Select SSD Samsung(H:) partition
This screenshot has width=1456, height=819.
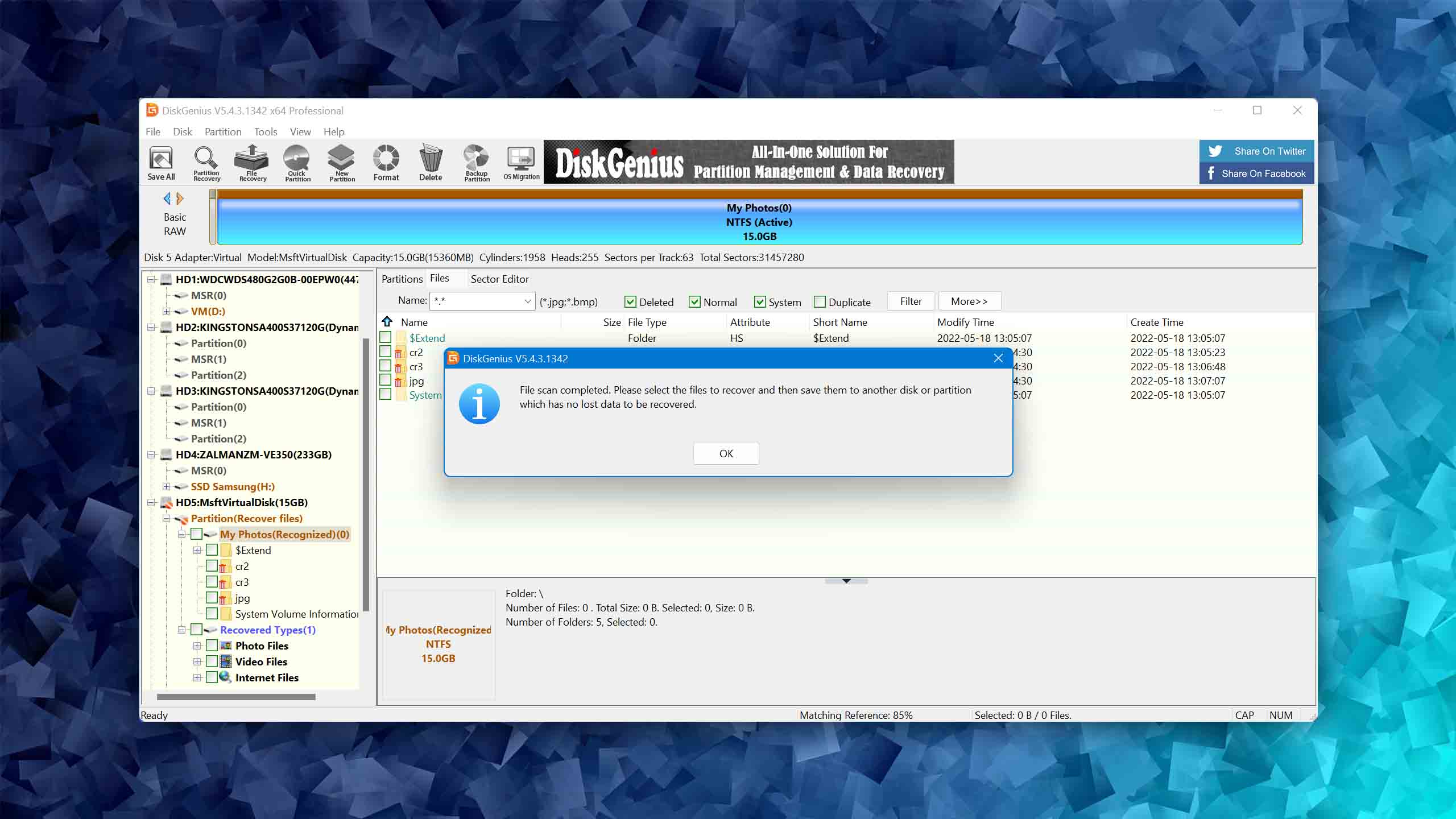pyautogui.click(x=233, y=486)
